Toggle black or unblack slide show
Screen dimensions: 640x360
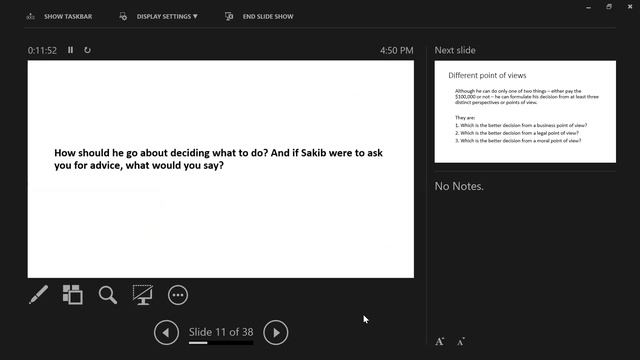tap(142, 295)
